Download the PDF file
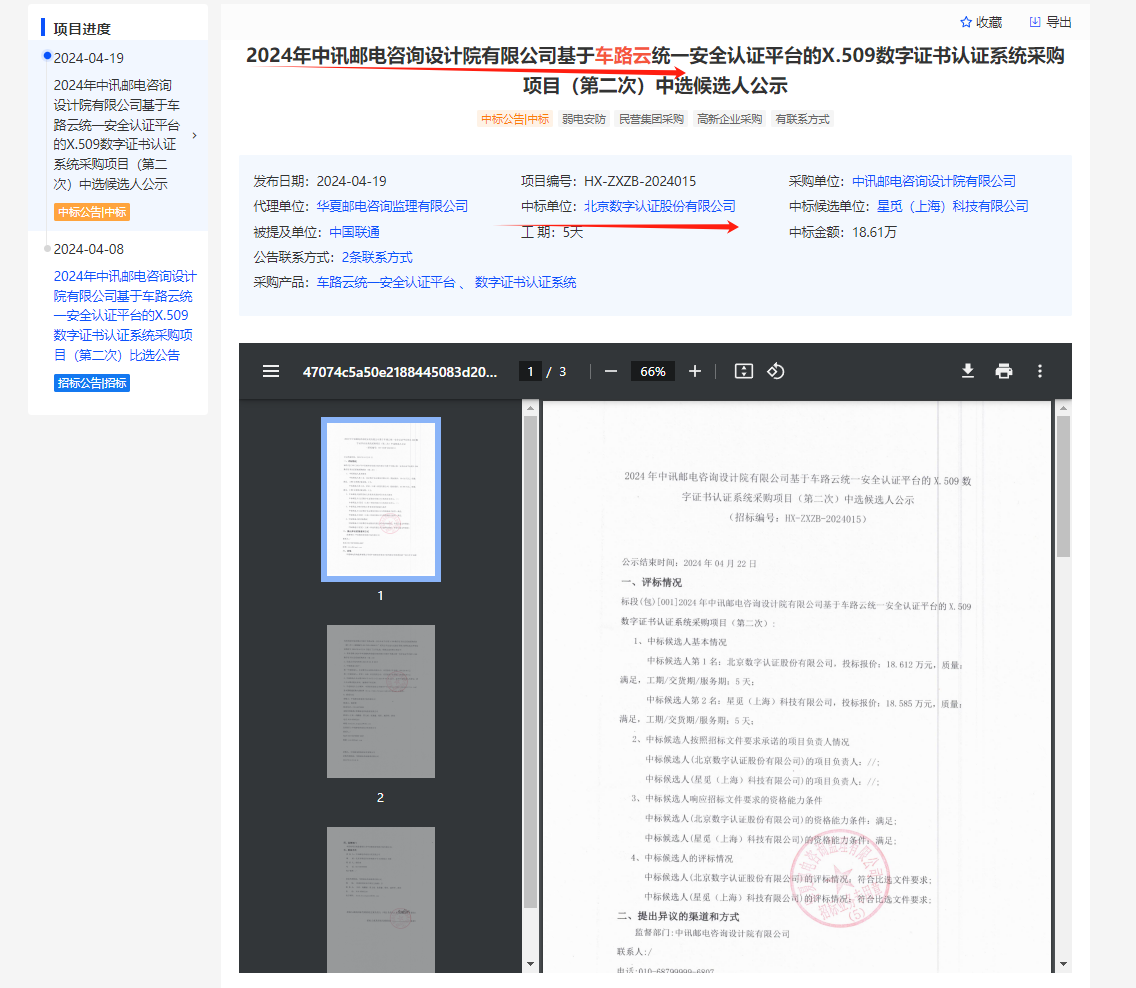This screenshot has height=988, width=1136. [x=968, y=372]
